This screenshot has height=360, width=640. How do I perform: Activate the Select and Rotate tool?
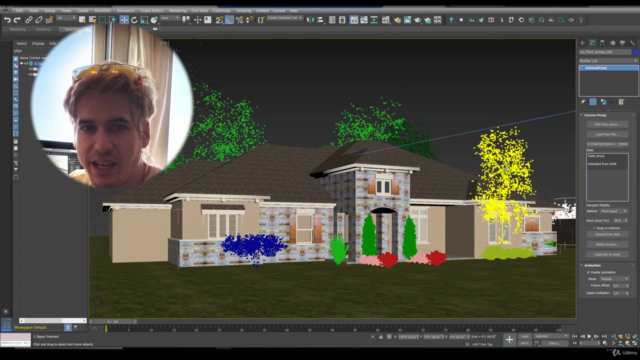pos(134,20)
